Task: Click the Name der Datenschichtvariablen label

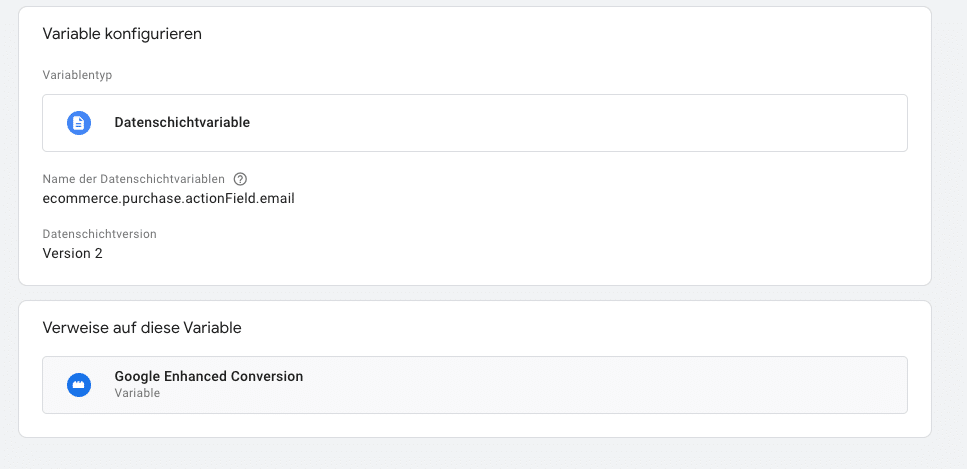Action: [x=133, y=179]
